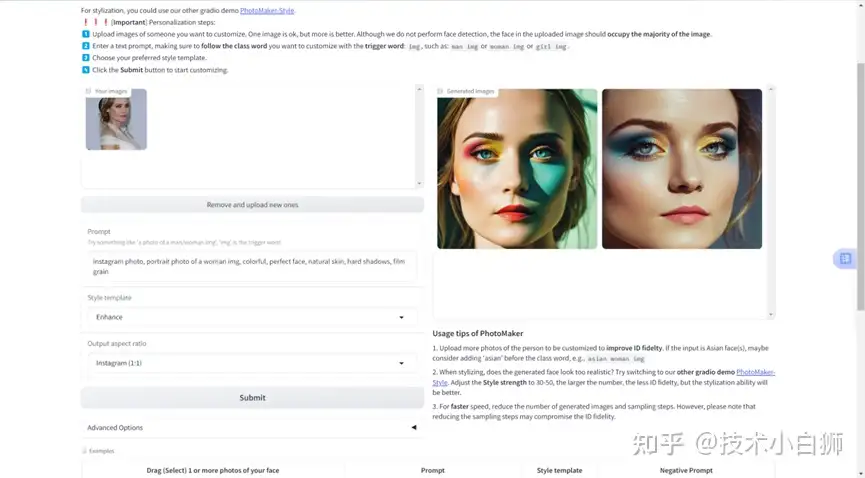Open the second generated portrait image

682,169
